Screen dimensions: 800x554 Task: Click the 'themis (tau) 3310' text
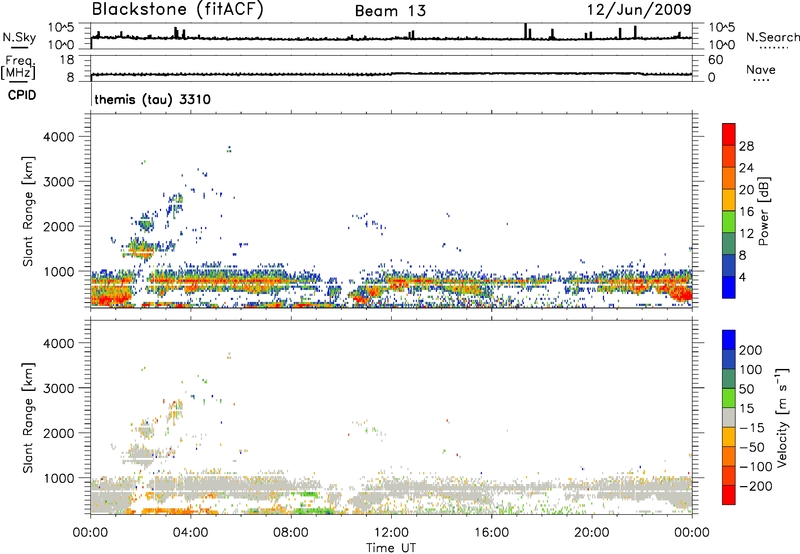153,99
